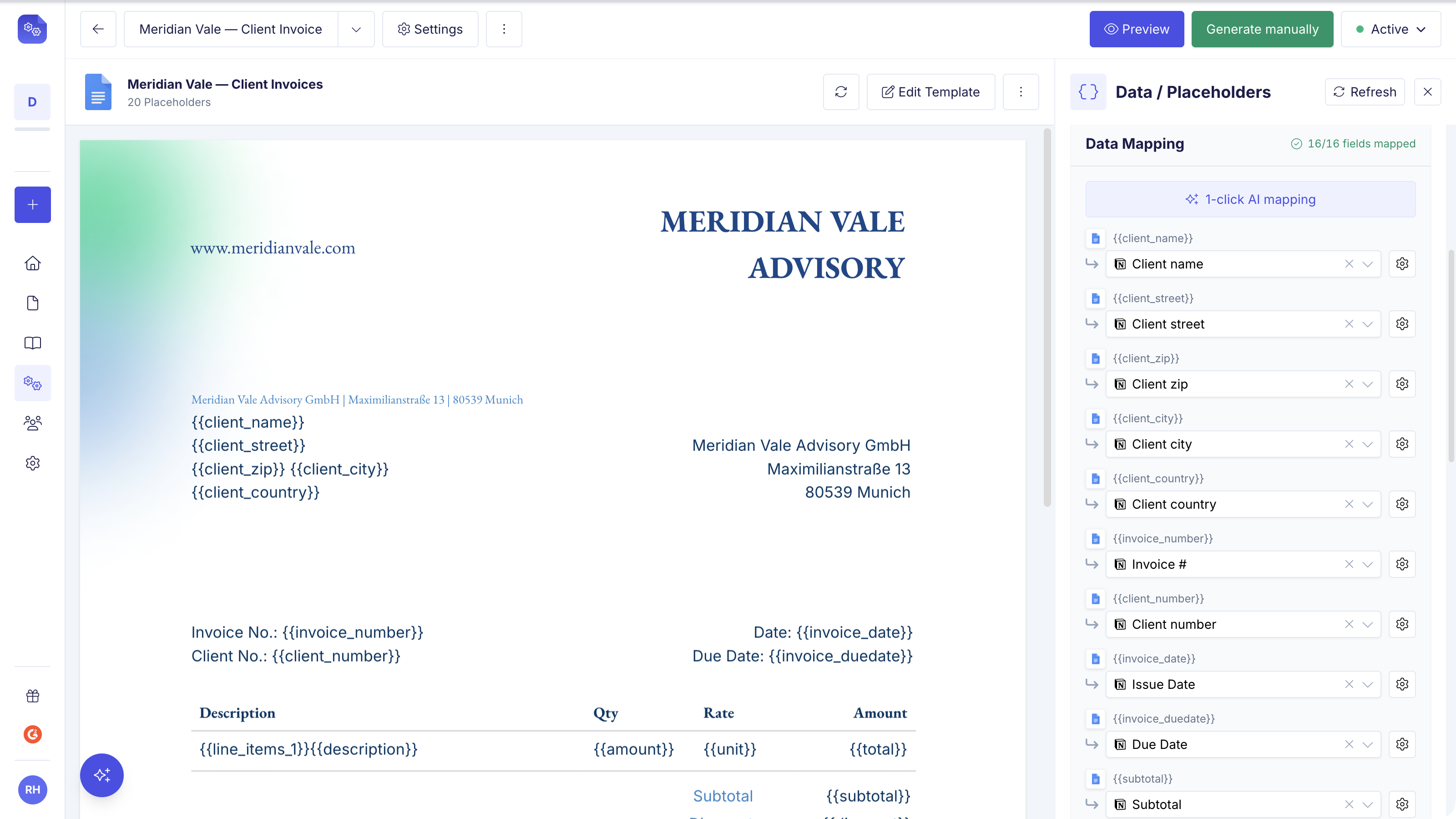Clear the Client street mapping with X
This screenshot has width=1456, height=819.
[1349, 324]
